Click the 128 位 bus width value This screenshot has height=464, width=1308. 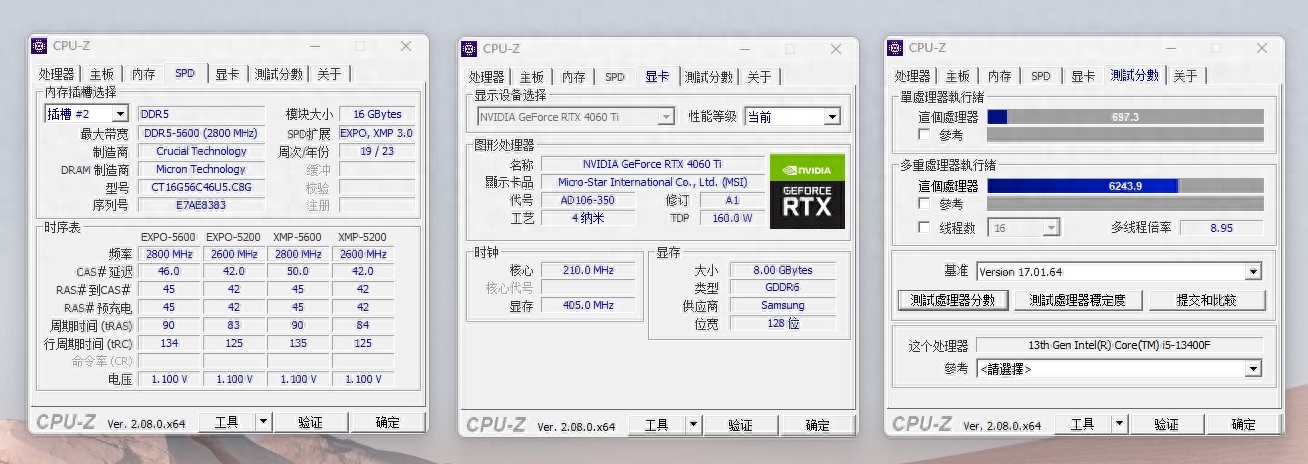[783, 324]
